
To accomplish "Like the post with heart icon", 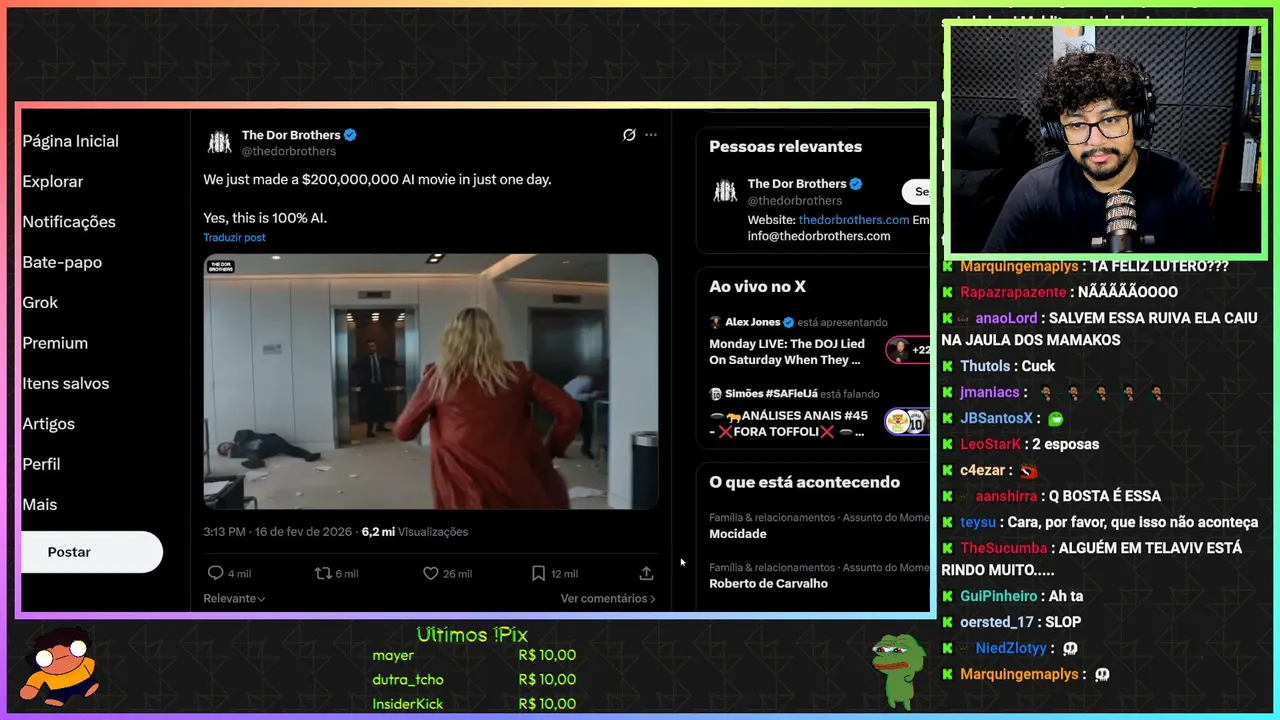I will click(431, 573).
